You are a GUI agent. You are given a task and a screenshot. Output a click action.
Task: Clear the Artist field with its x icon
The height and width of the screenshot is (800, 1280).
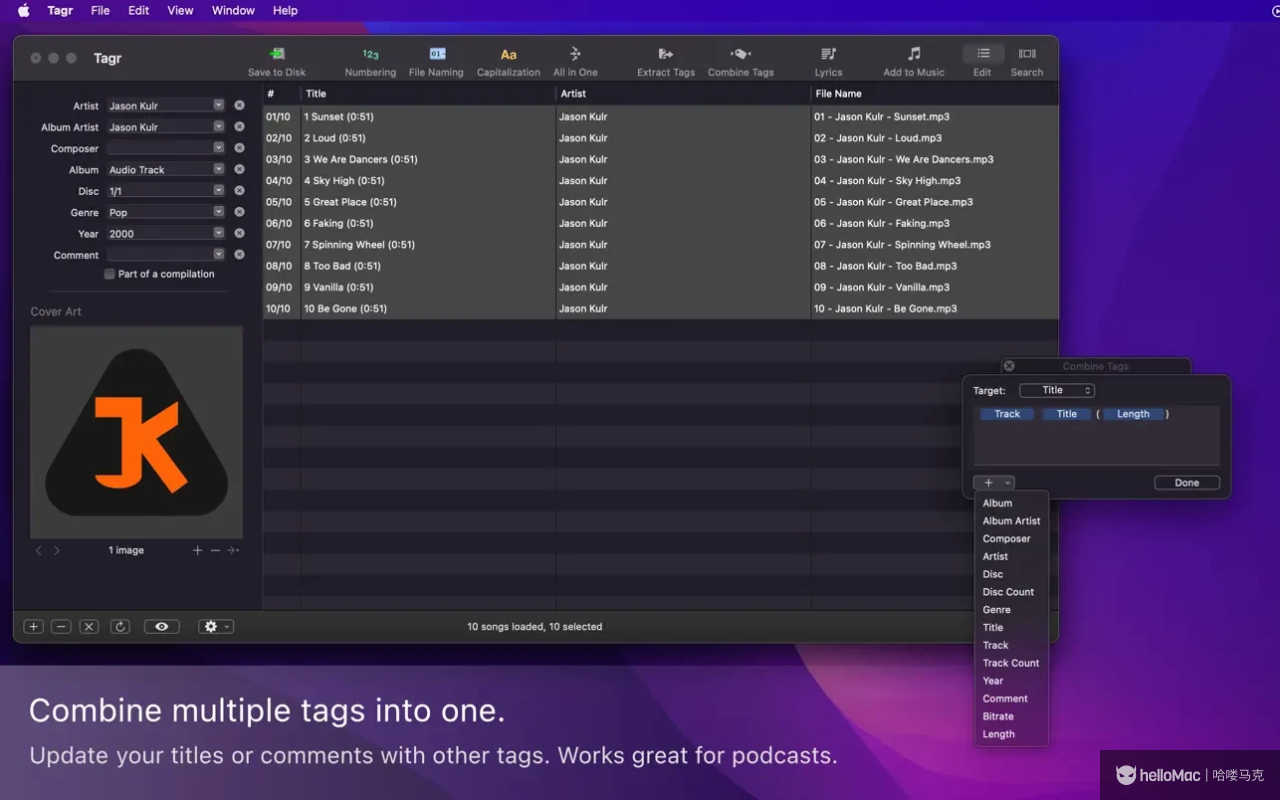tap(239, 105)
